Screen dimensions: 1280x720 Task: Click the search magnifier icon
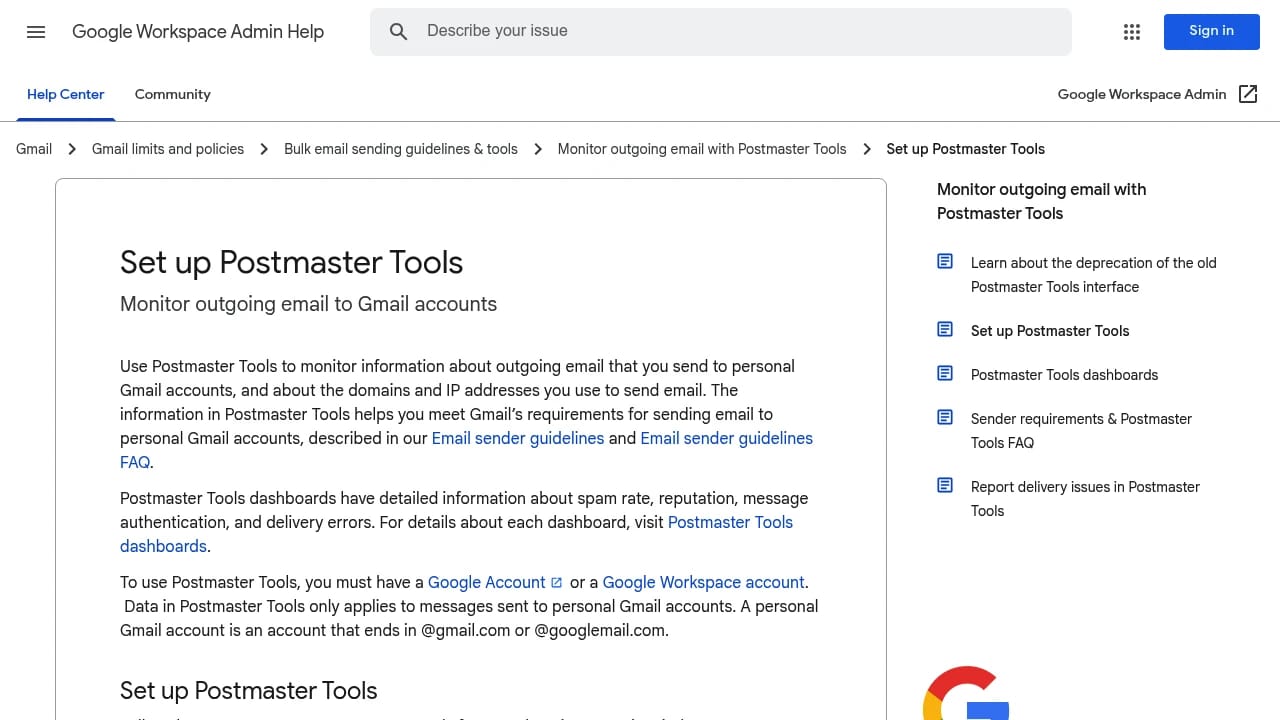[398, 31]
